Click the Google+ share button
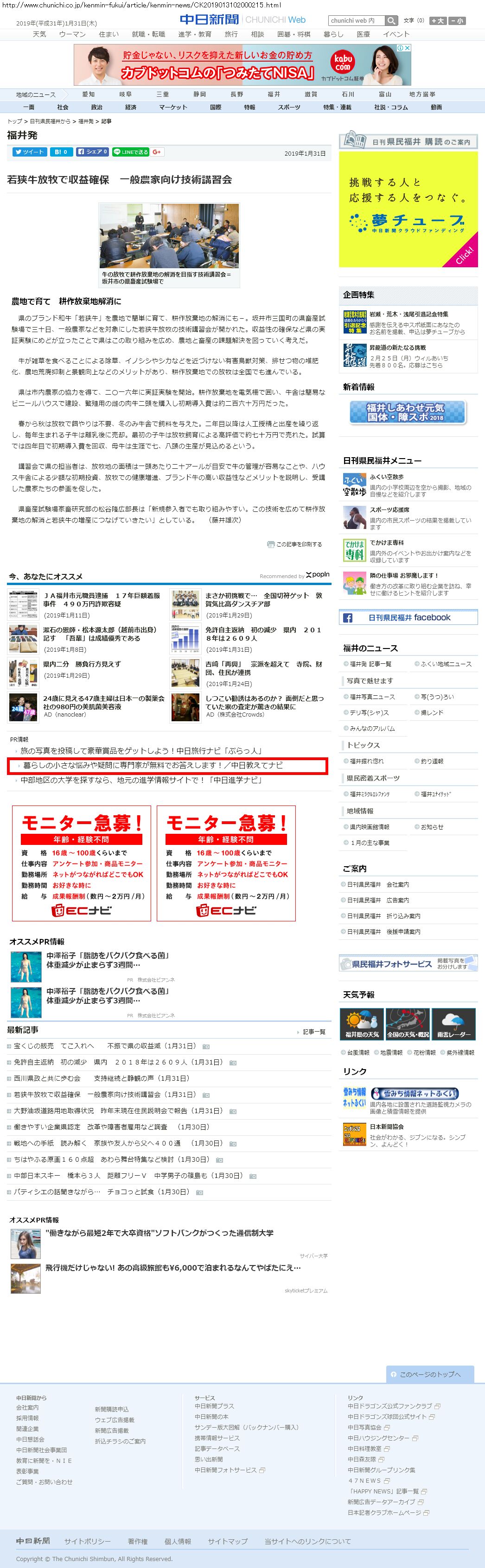This screenshot has height=1568, width=485. (157, 152)
